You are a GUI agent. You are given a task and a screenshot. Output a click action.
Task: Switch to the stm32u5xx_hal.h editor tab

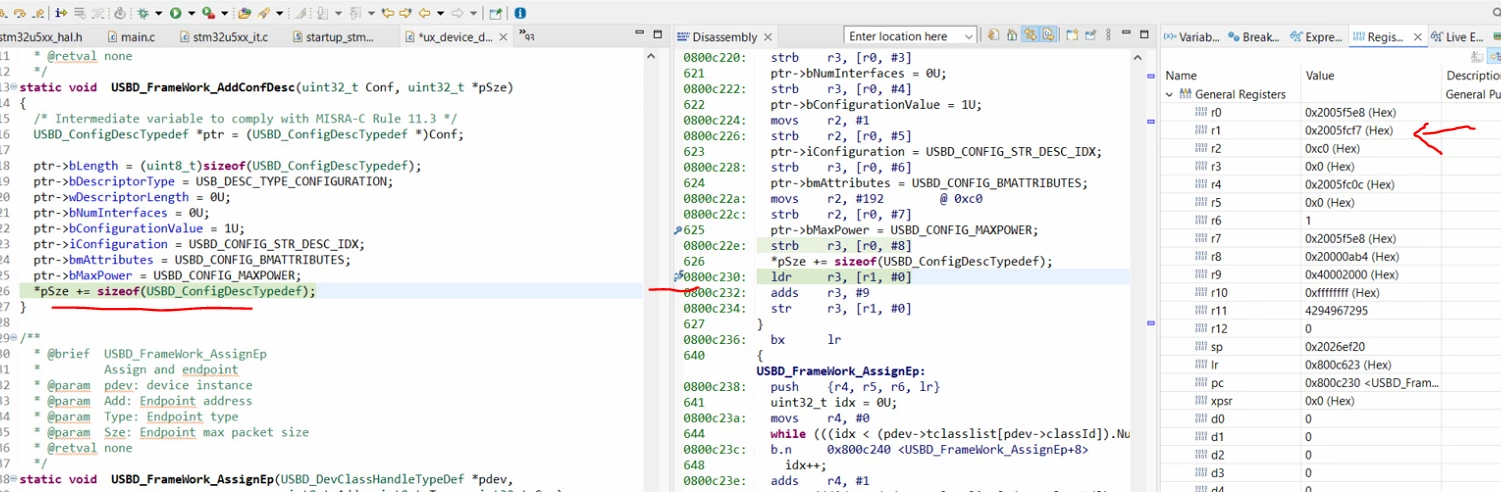[x=40, y=37]
